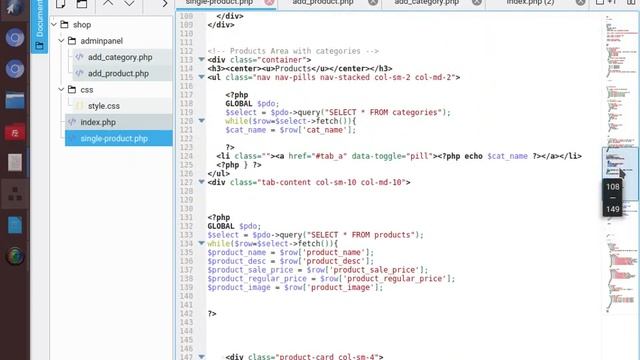Click the folder icon under Documents side tab
Viewport: 640px width, 360px height.
(x=39, y=46)
